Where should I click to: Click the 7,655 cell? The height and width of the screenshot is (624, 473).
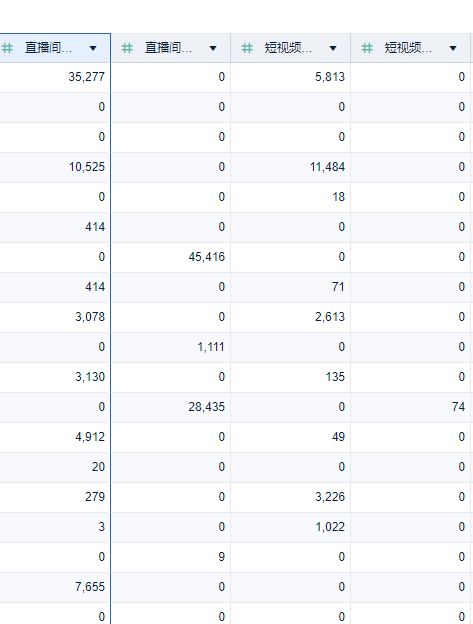[55, 587]
